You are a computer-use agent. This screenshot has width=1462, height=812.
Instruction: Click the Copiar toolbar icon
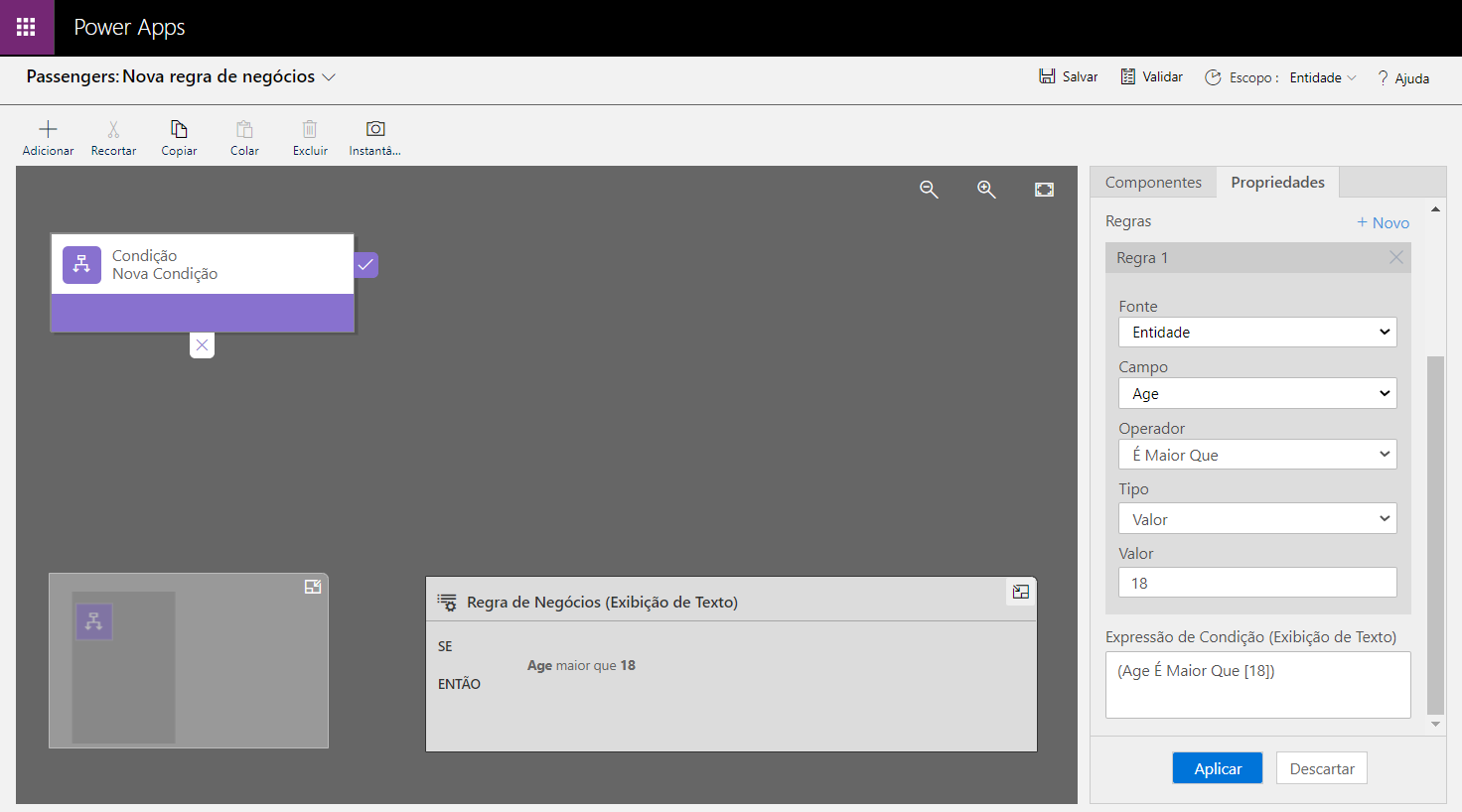pos(179,129)
